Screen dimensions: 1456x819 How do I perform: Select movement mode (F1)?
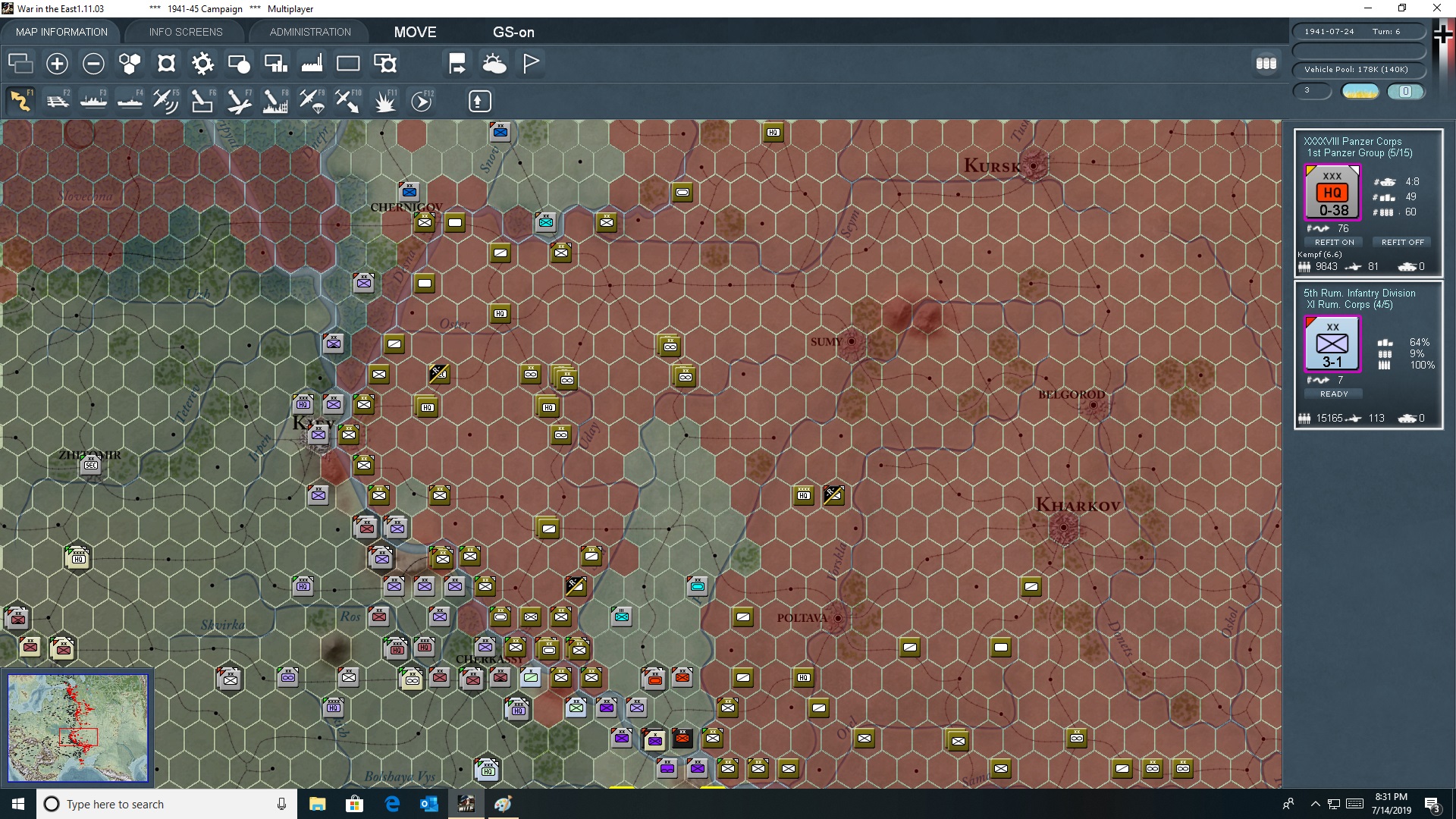20,101
